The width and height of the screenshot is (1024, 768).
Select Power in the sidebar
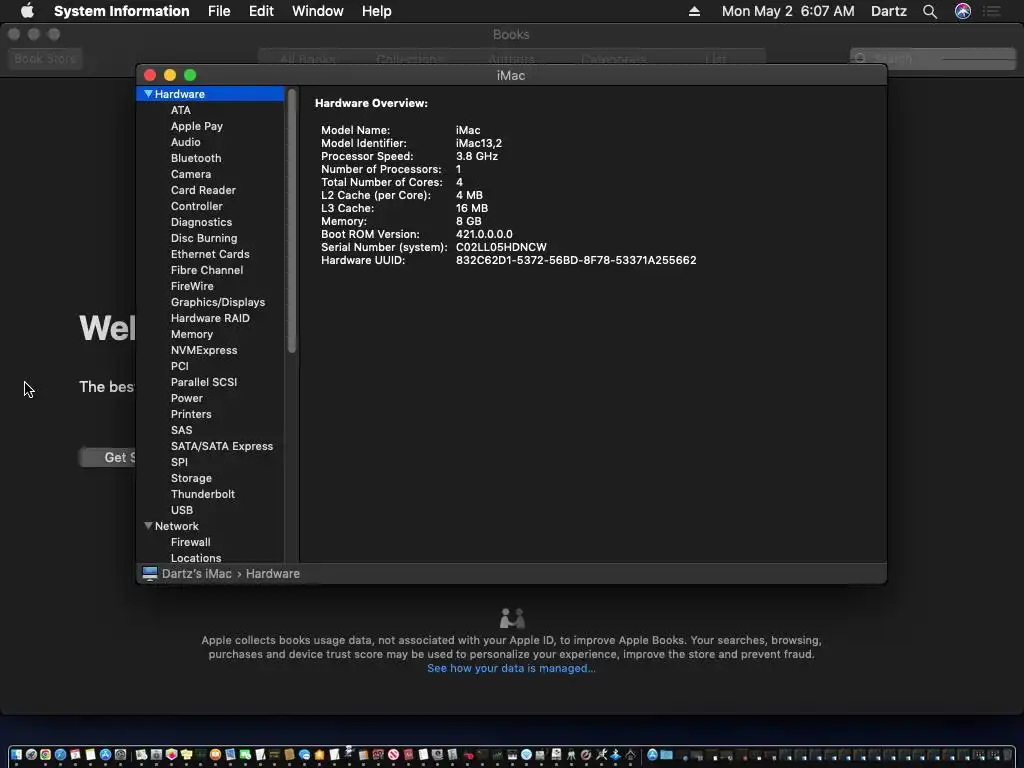coord(187,398)
